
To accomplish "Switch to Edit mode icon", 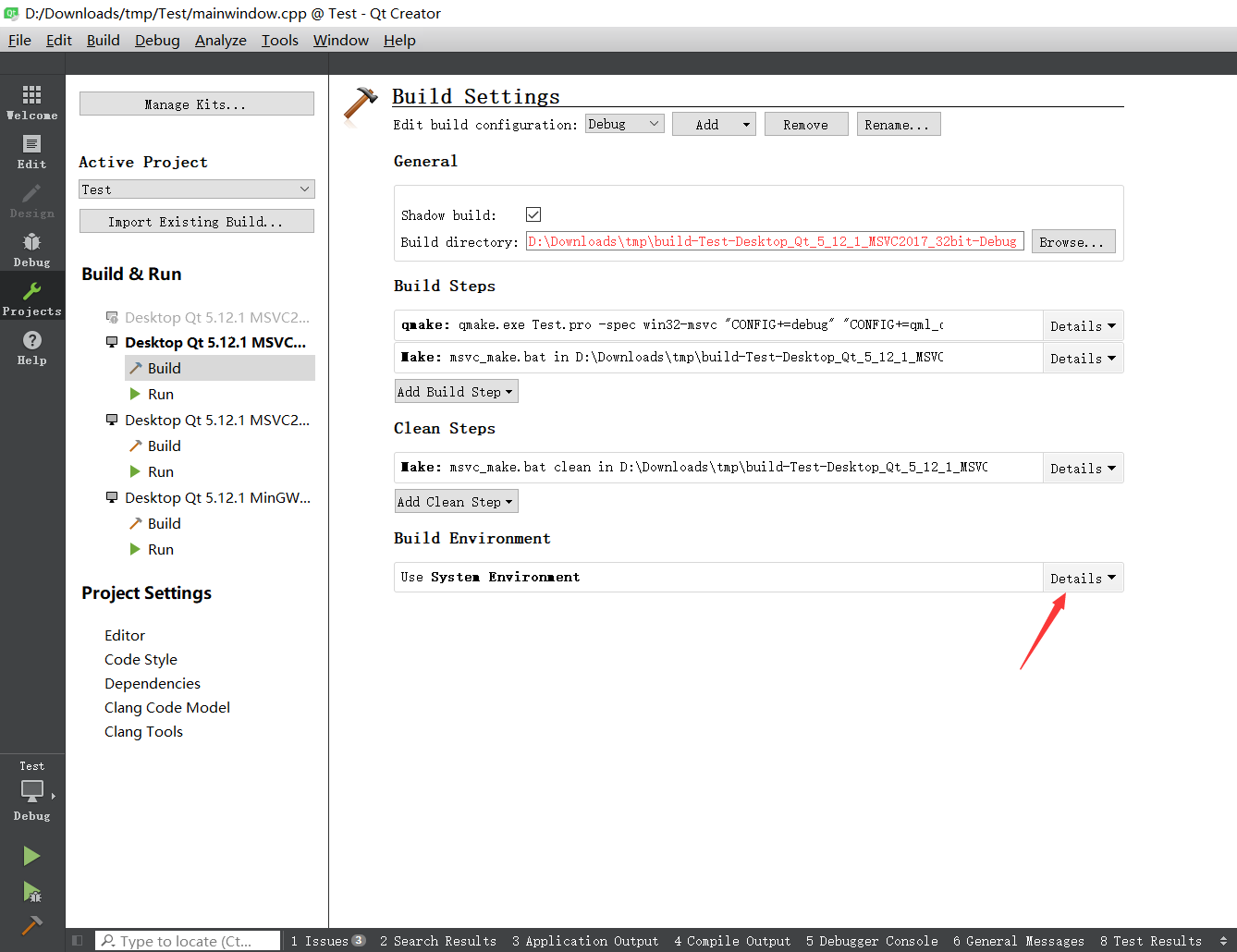I will (x=32, y=151).
